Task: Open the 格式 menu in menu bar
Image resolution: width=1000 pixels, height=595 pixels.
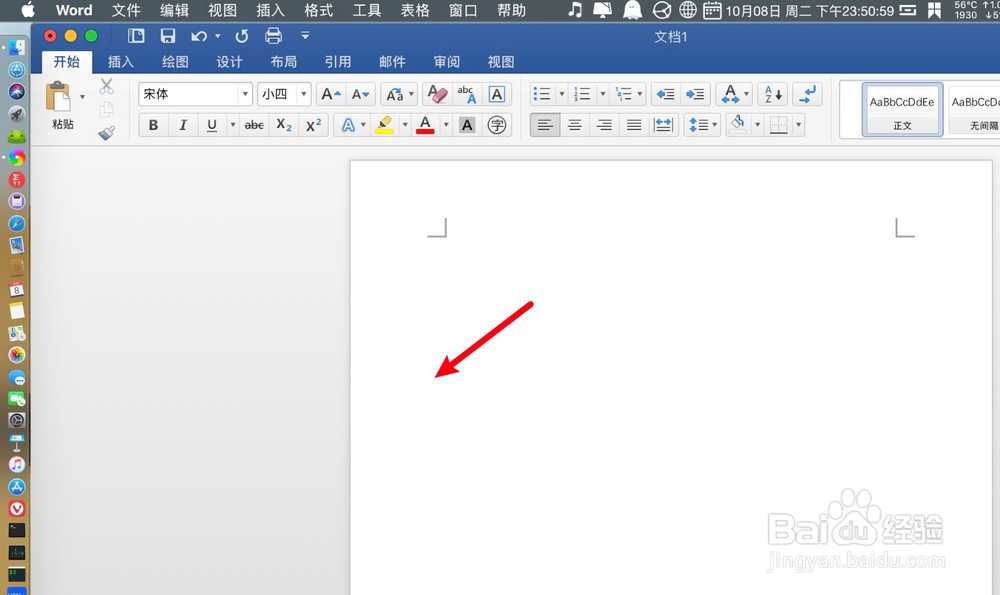Action: coord(318,10)
